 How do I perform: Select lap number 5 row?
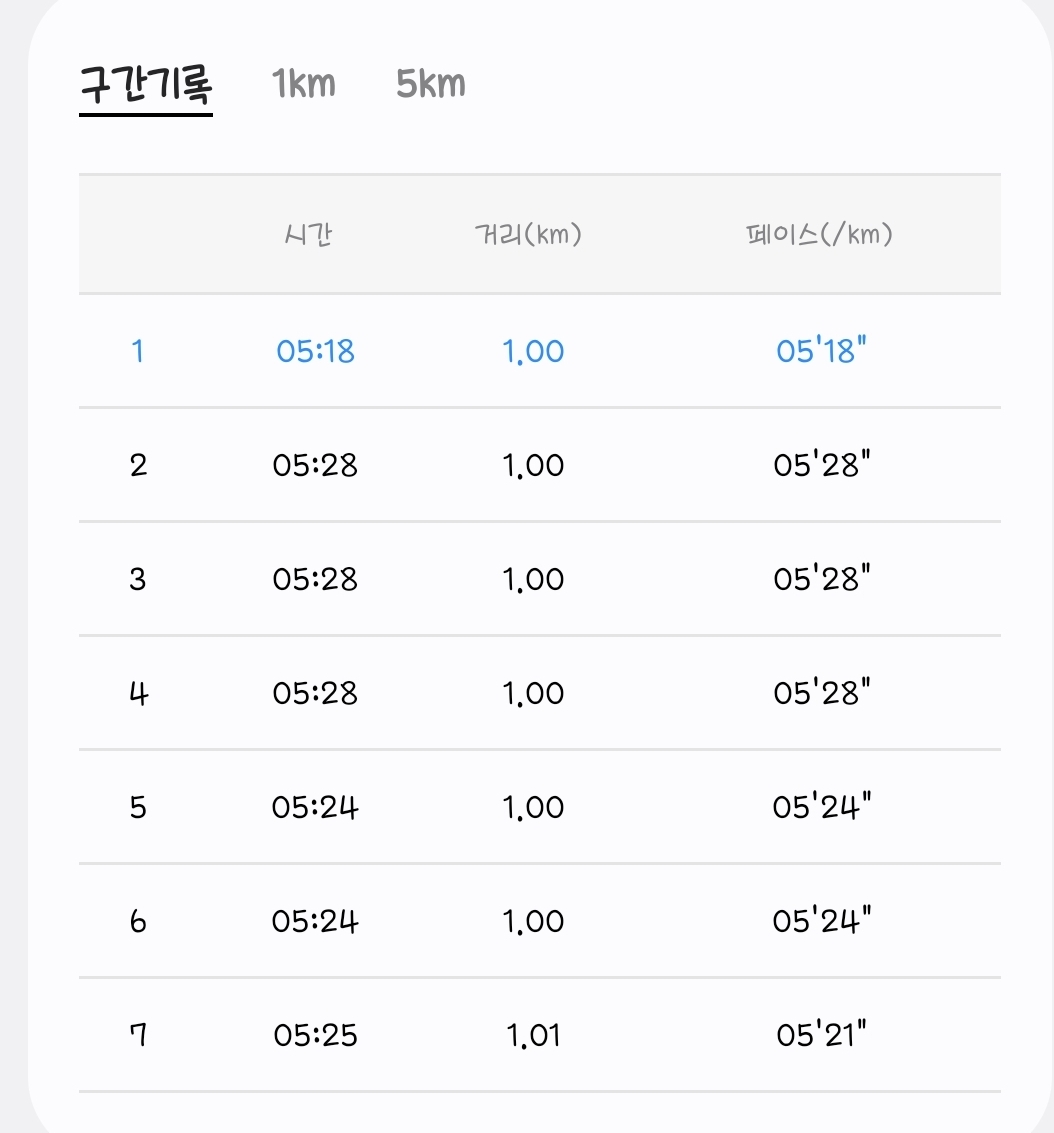(138, 807)
